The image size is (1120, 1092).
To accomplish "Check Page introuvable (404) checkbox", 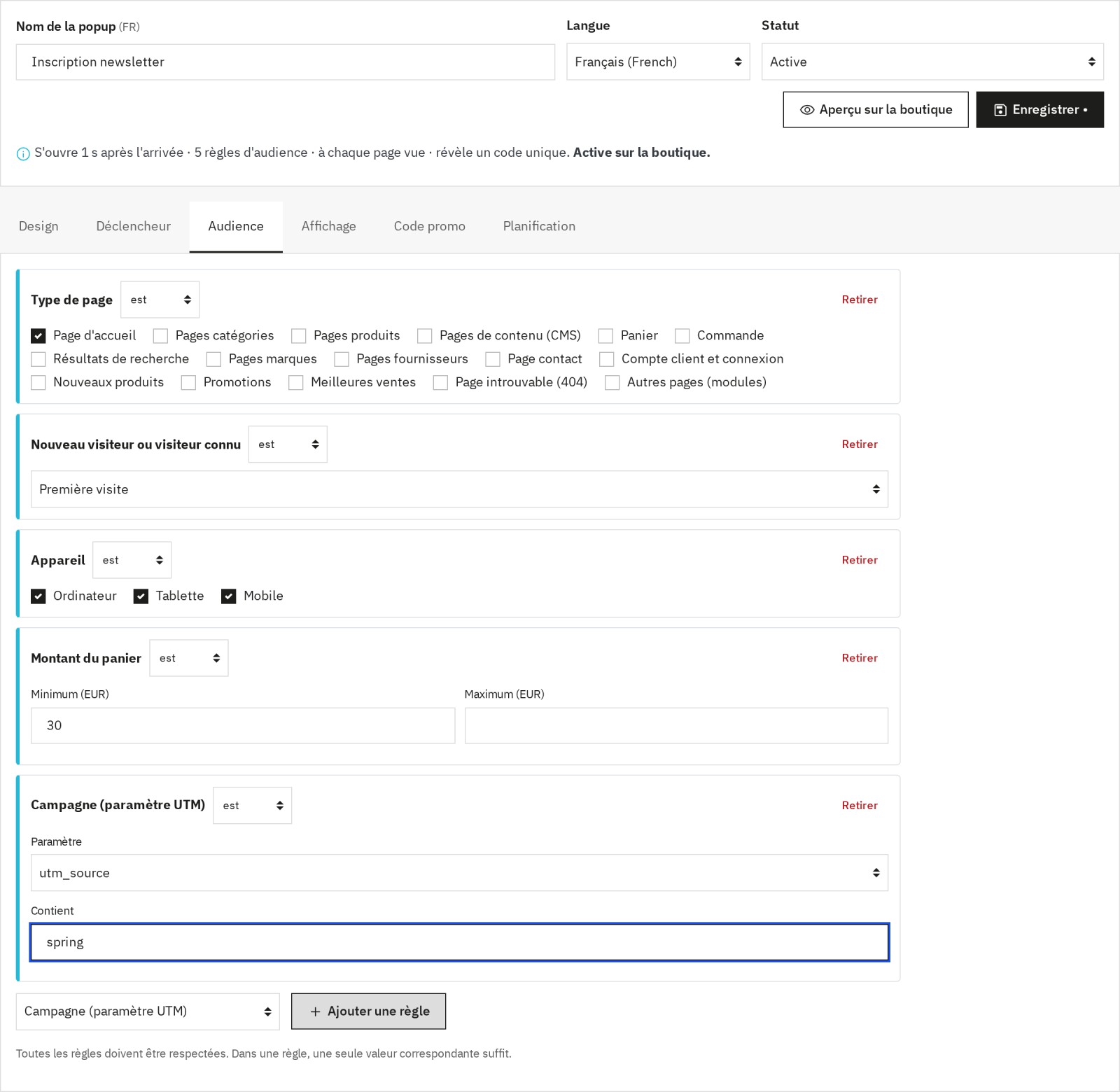I will tap(440, 383).
